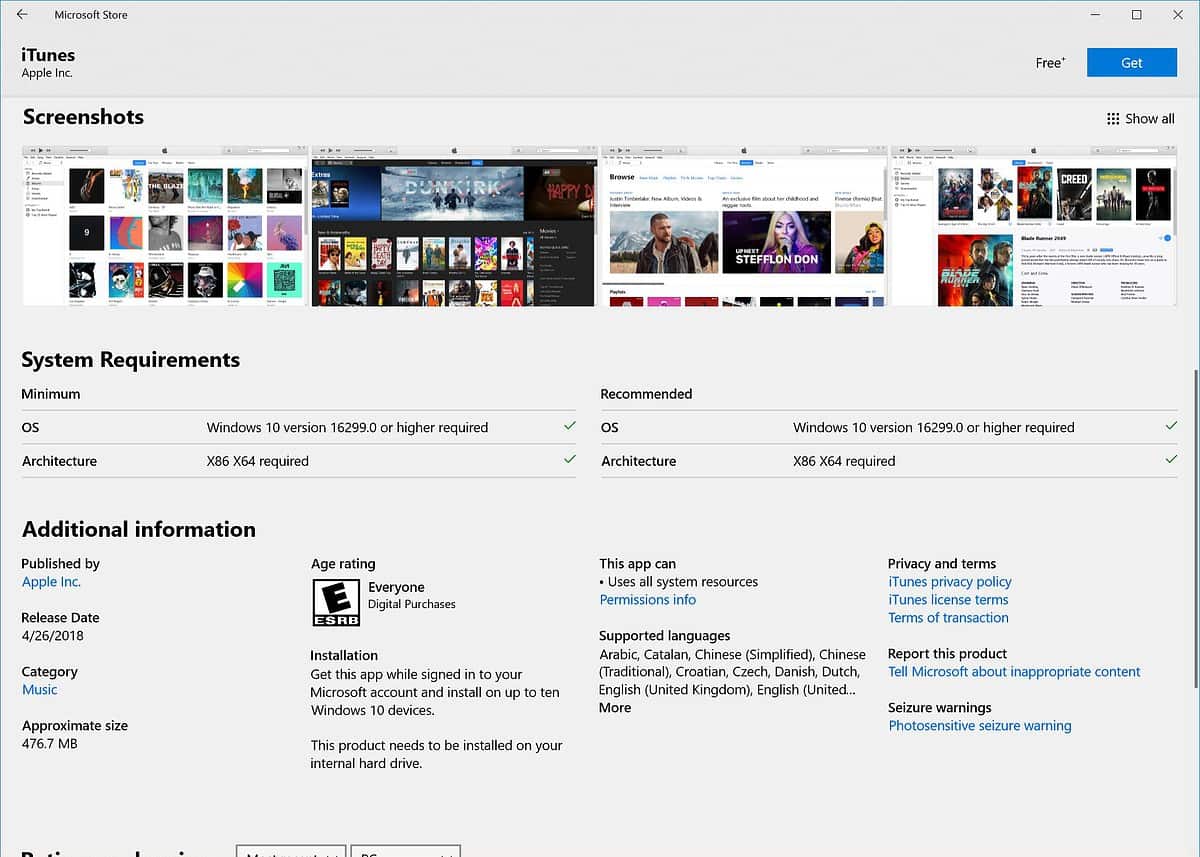Maximize the Microsoft Store window

point(1136,15)
